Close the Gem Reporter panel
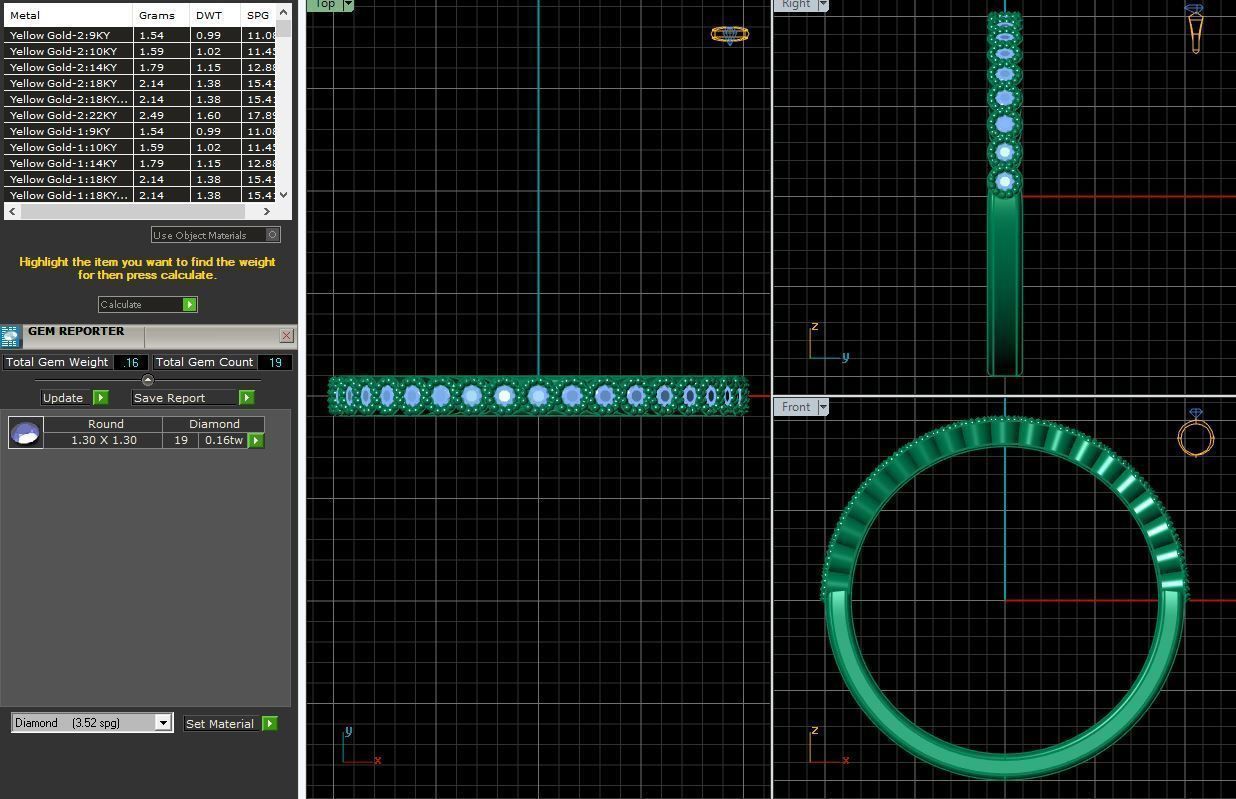 pos(287,336)
